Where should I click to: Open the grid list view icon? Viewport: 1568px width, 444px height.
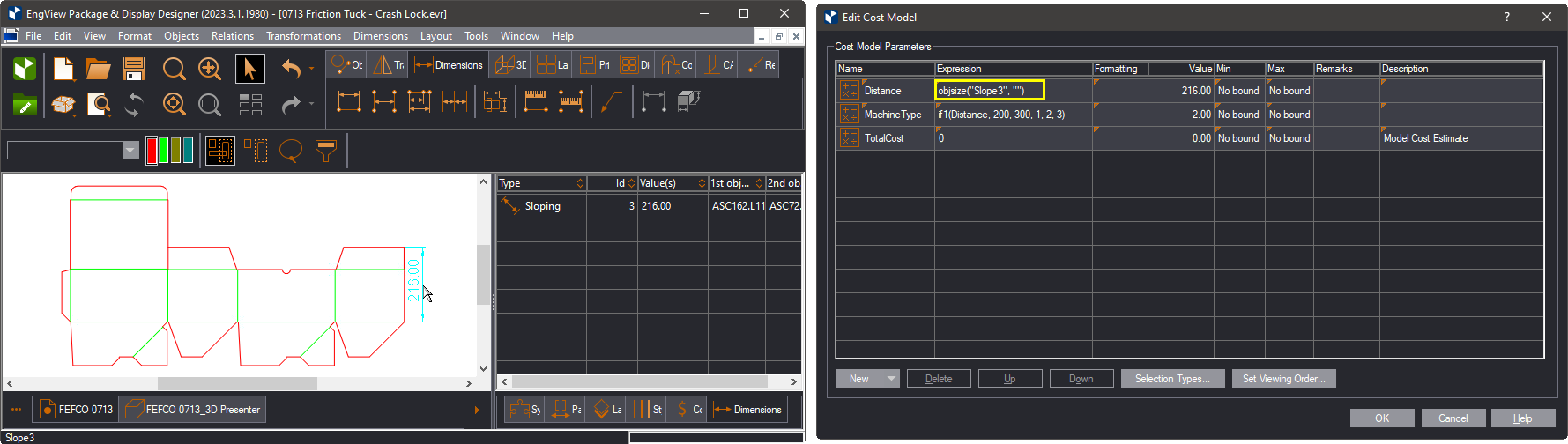250,104
